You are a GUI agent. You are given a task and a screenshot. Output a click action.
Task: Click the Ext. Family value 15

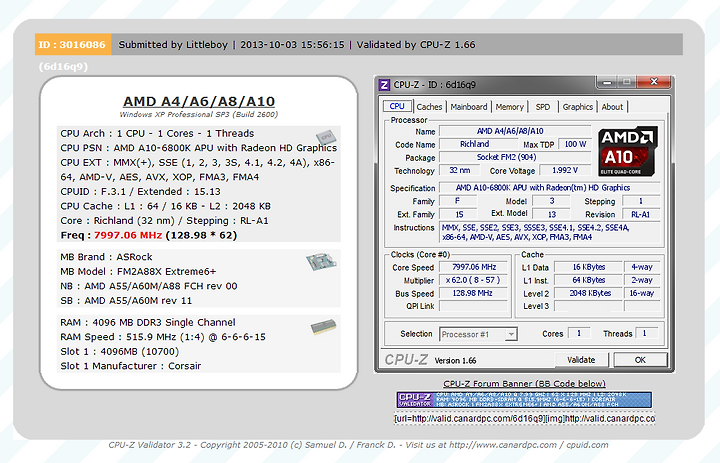pyautogui.click(x=458, y=214)
